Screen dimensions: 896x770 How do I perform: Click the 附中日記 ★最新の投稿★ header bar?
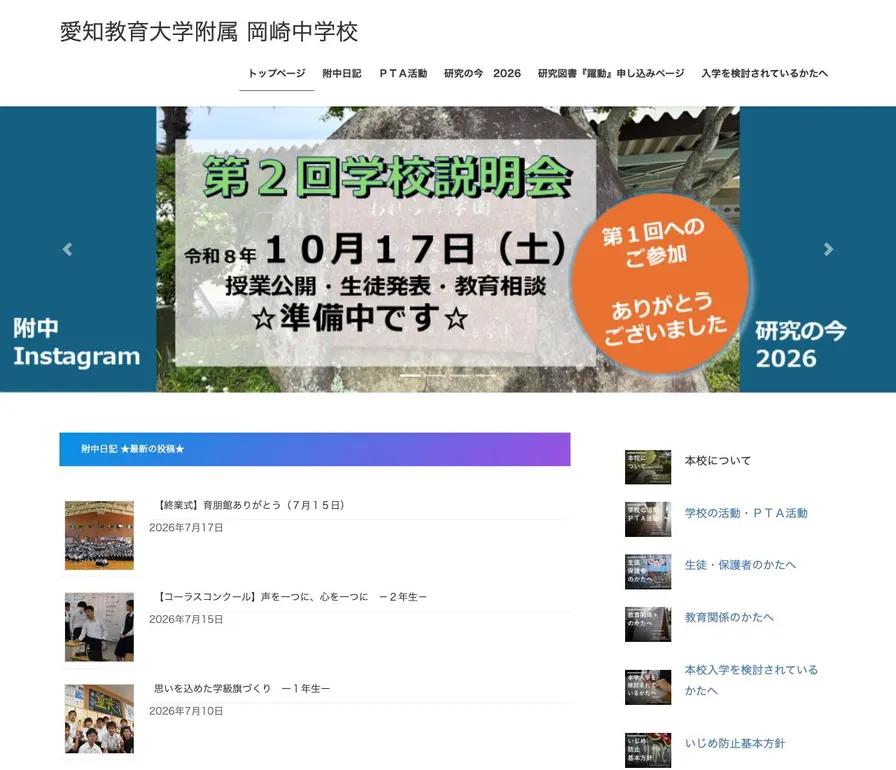tap(315, 449)
